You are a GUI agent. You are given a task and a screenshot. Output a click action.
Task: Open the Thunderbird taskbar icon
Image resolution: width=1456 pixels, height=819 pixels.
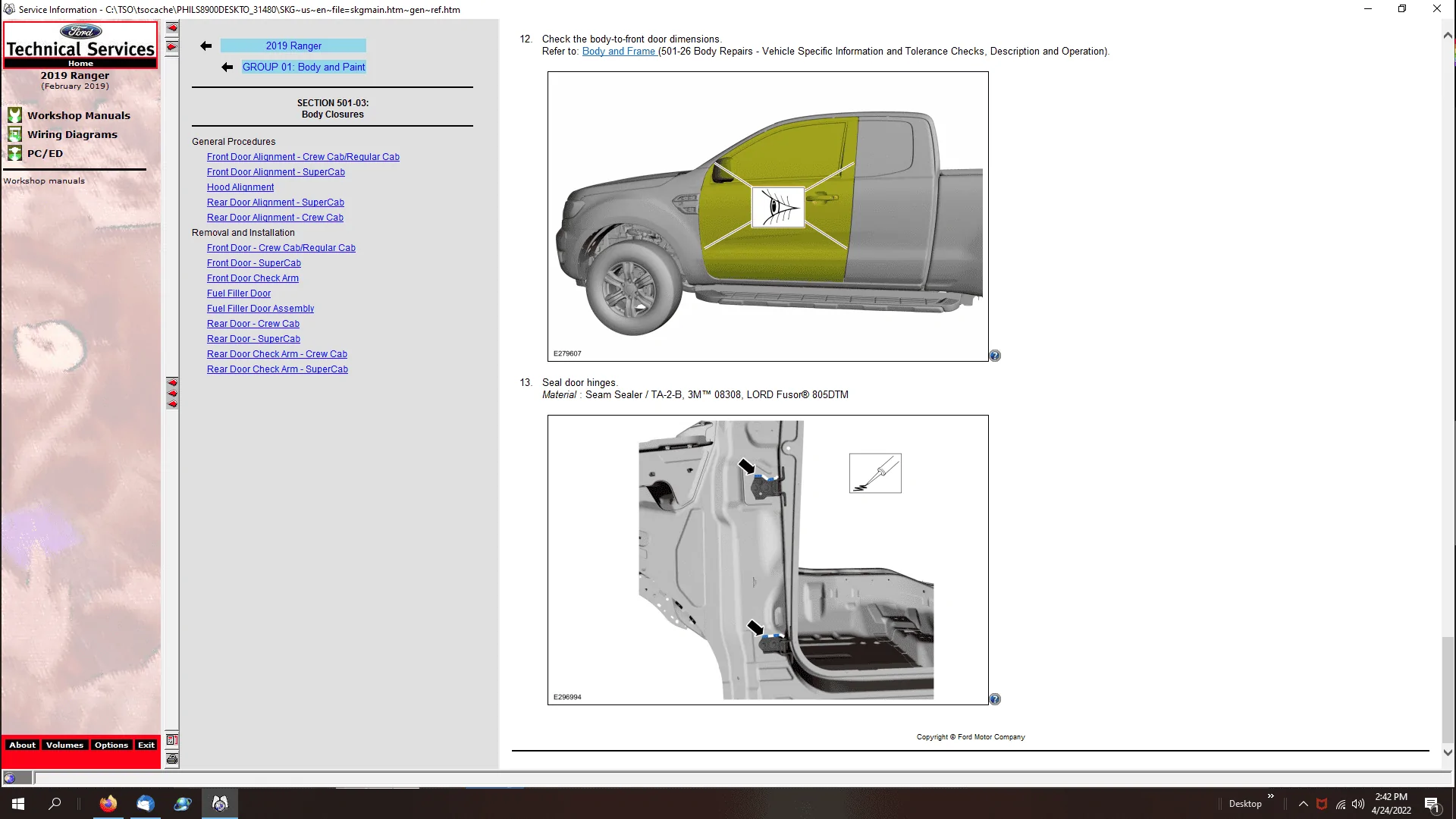(146, 804)
